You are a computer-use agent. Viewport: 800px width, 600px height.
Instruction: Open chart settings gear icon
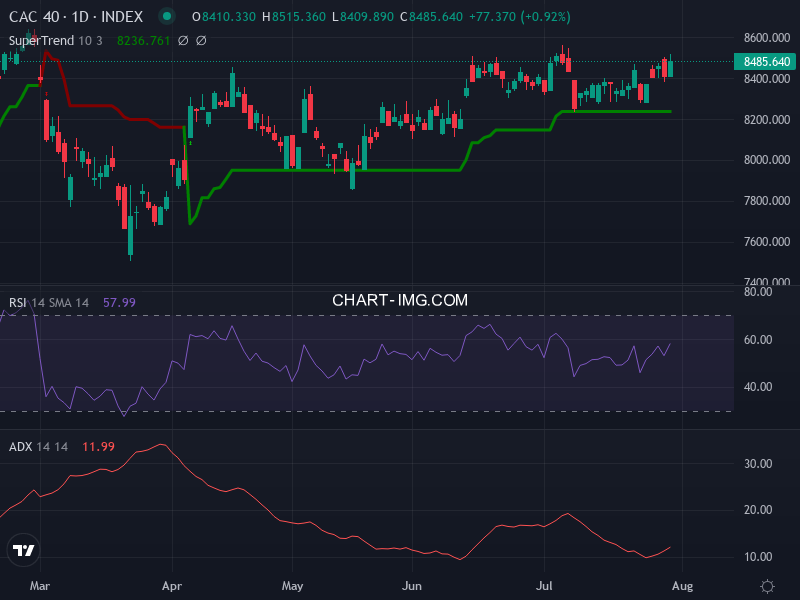[x=767, y=586]
